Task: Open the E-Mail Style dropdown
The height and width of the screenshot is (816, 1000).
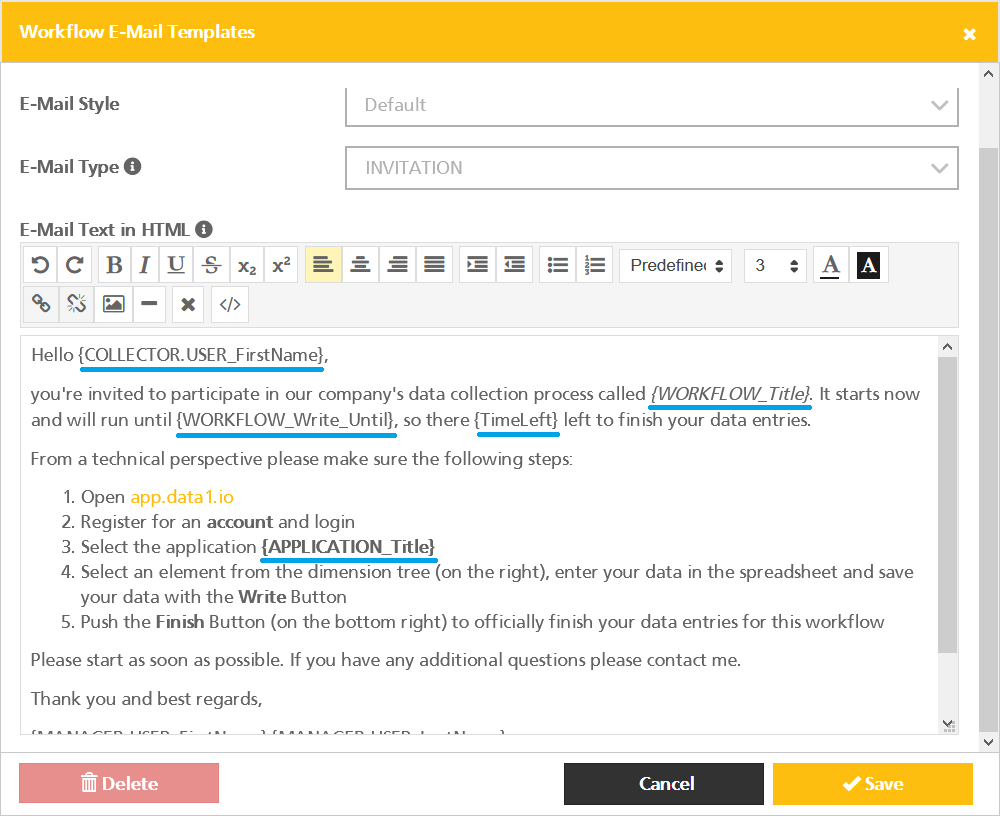Action: (651, 105)
